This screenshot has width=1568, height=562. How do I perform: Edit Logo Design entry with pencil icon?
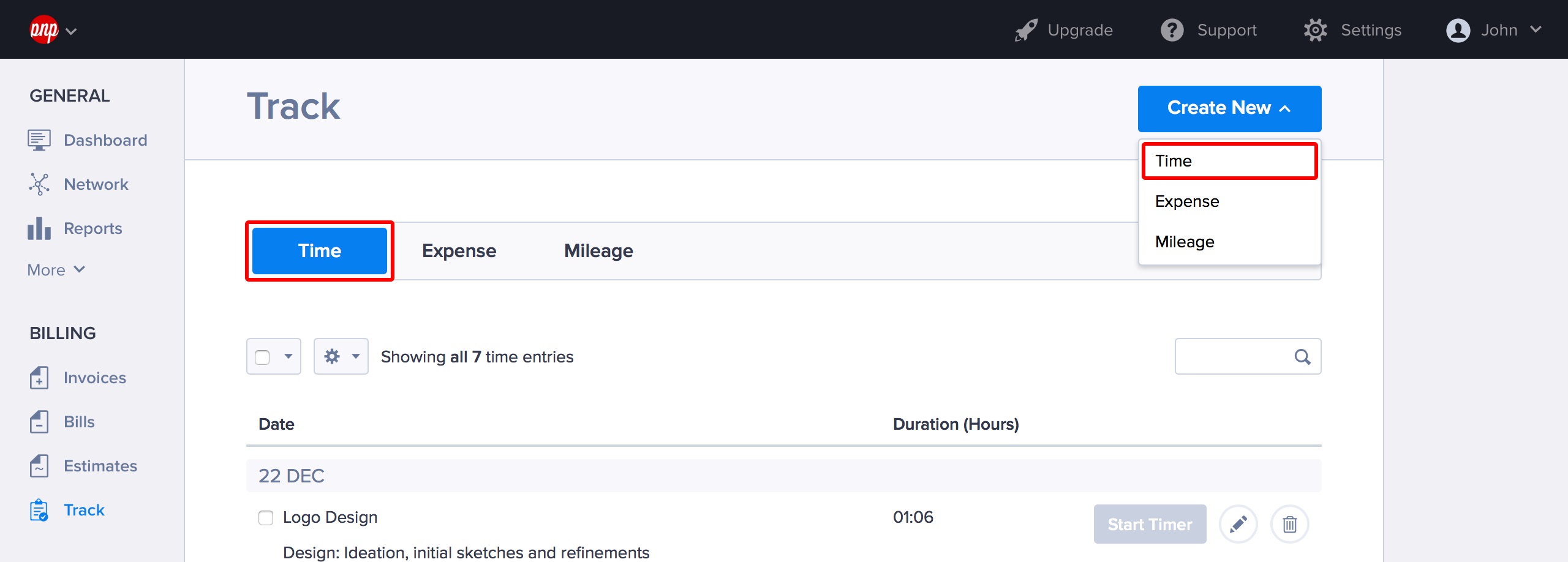[1238, 524]
